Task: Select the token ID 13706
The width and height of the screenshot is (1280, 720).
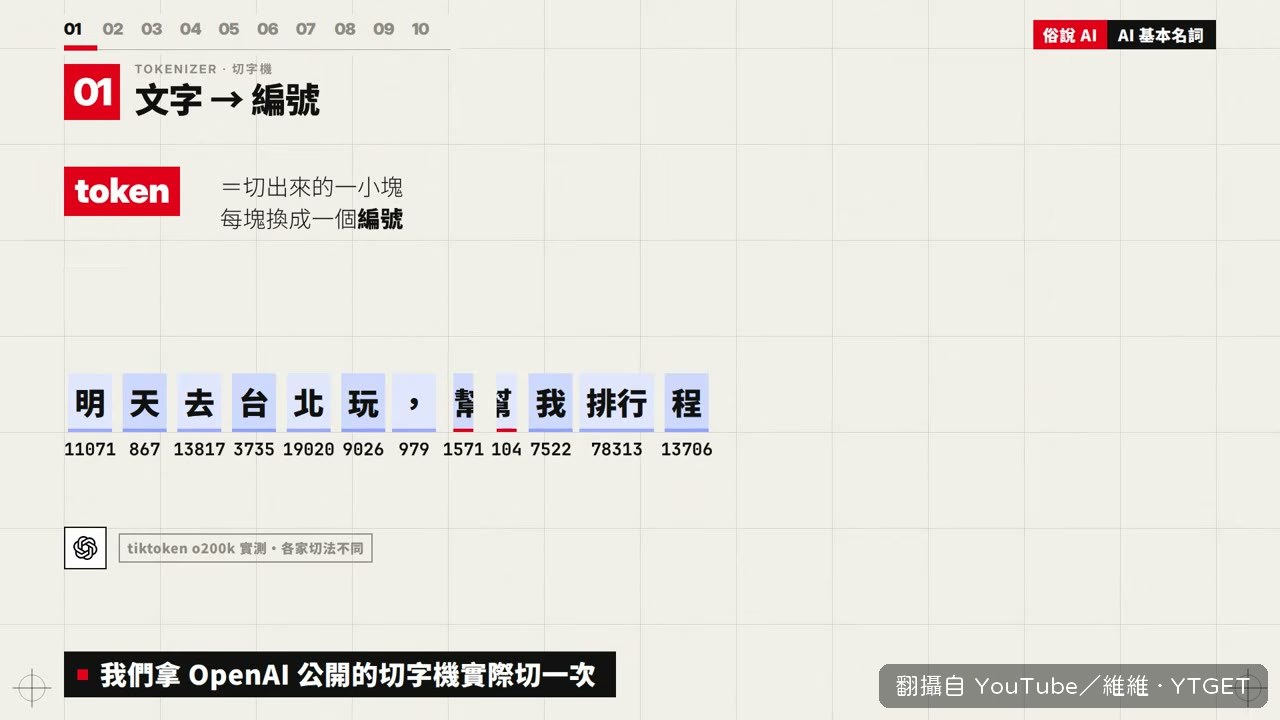Action: pyautogui.click(x=687, y=450)
